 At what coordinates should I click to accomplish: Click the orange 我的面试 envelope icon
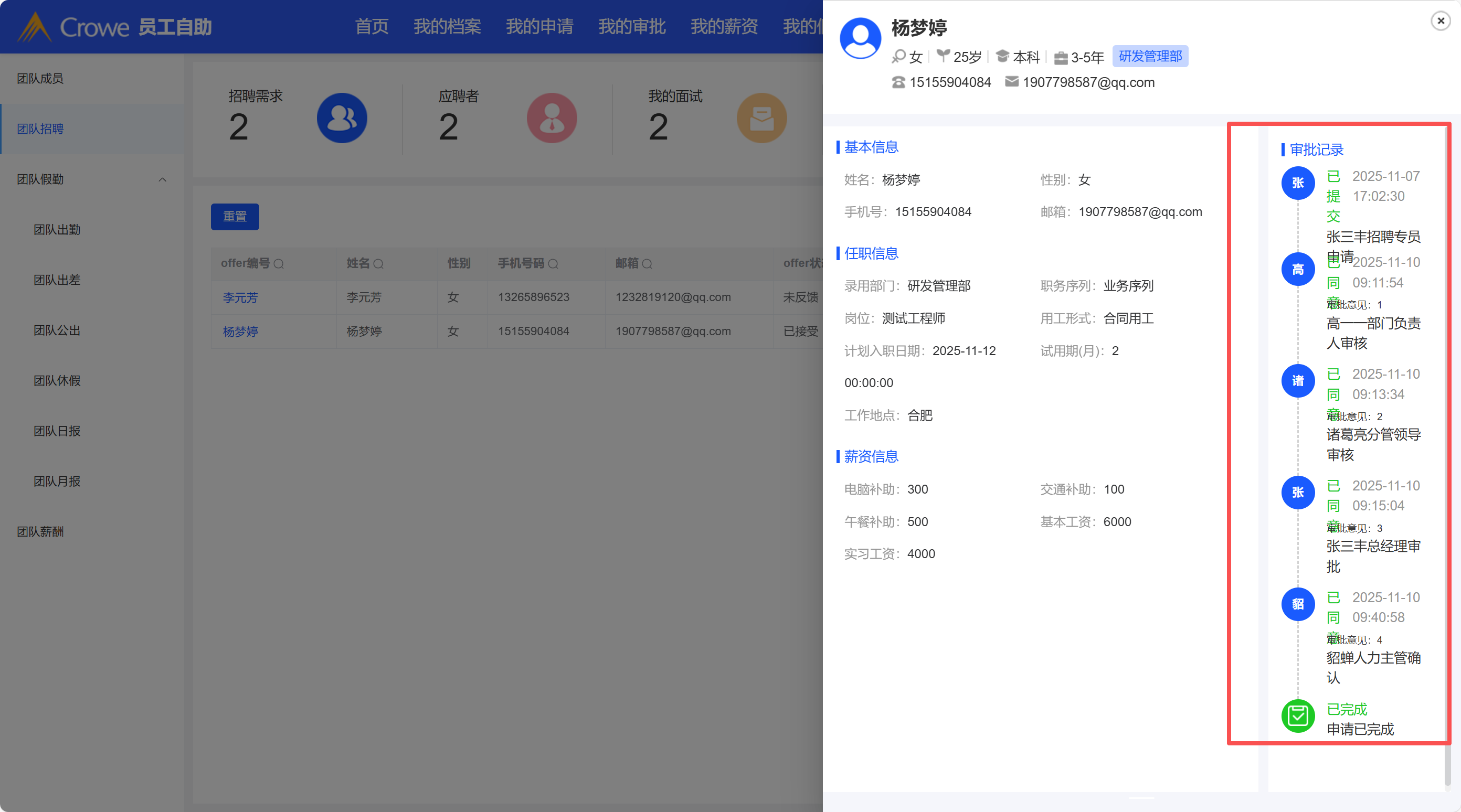point(761,118)
